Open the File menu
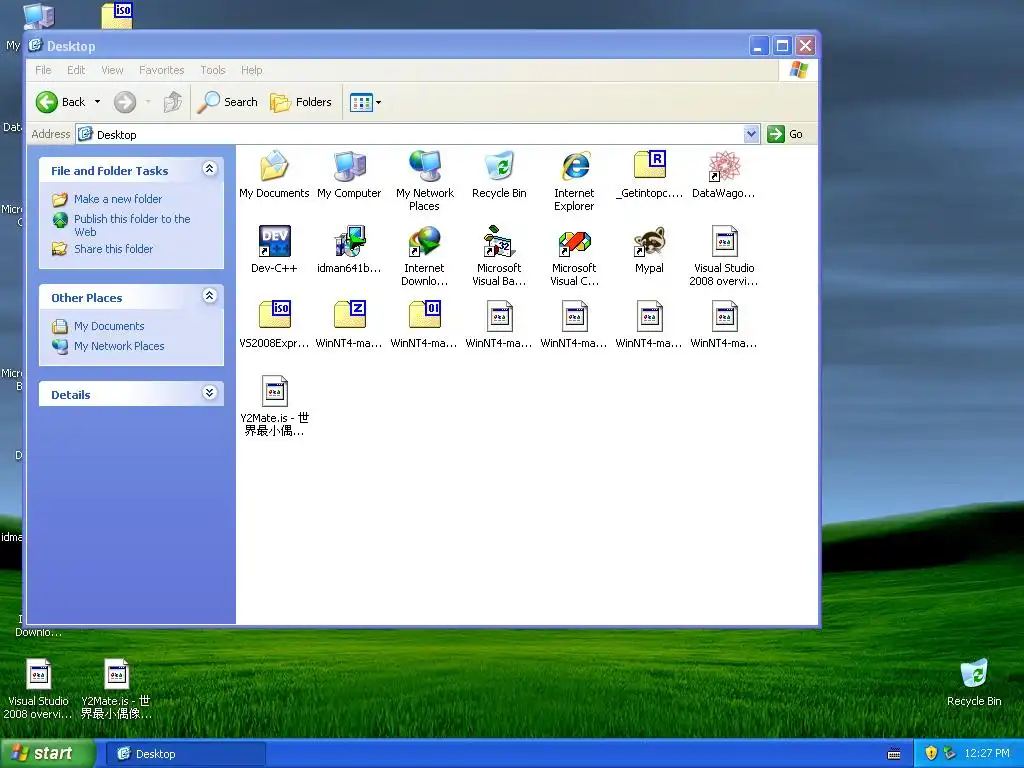Screen dimensions: 1024x768 43,70
